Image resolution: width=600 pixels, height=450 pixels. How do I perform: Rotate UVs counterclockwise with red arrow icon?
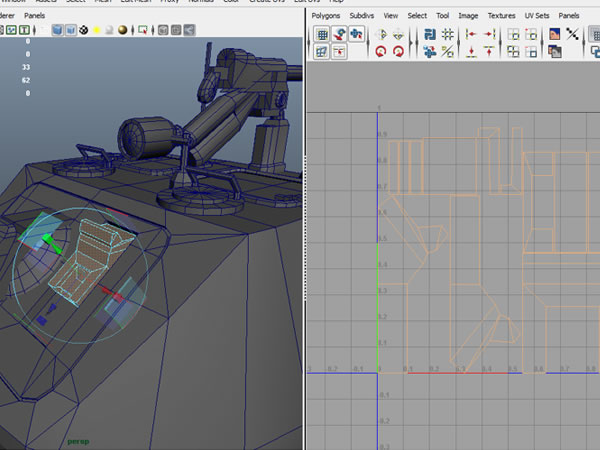381,52
